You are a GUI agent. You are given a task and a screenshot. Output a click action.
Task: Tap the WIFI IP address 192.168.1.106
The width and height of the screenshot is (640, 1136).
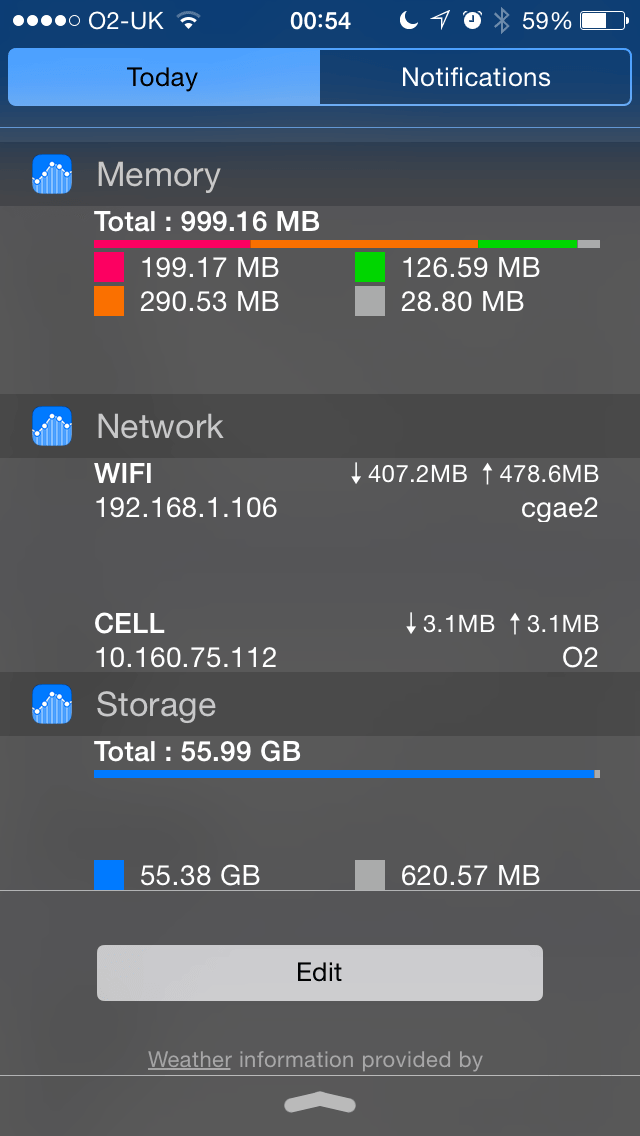point(186,508)
